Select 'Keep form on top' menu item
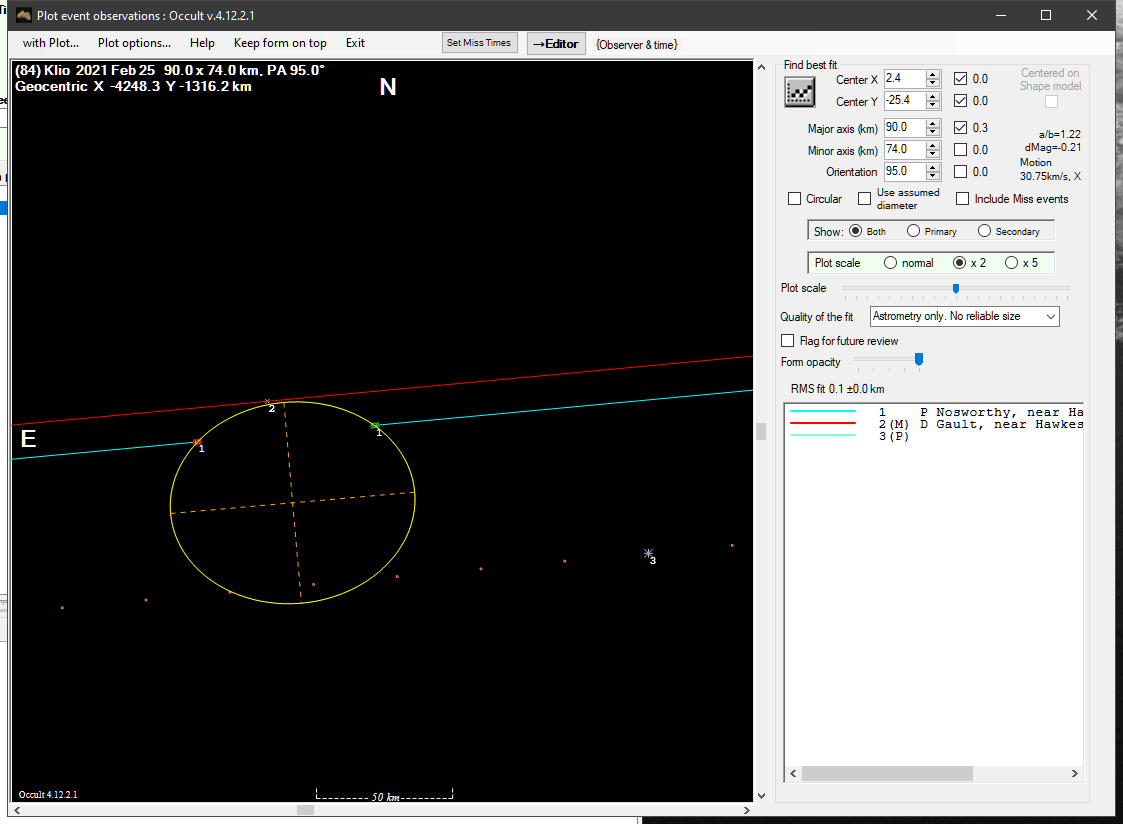 (x=280, y=43)
